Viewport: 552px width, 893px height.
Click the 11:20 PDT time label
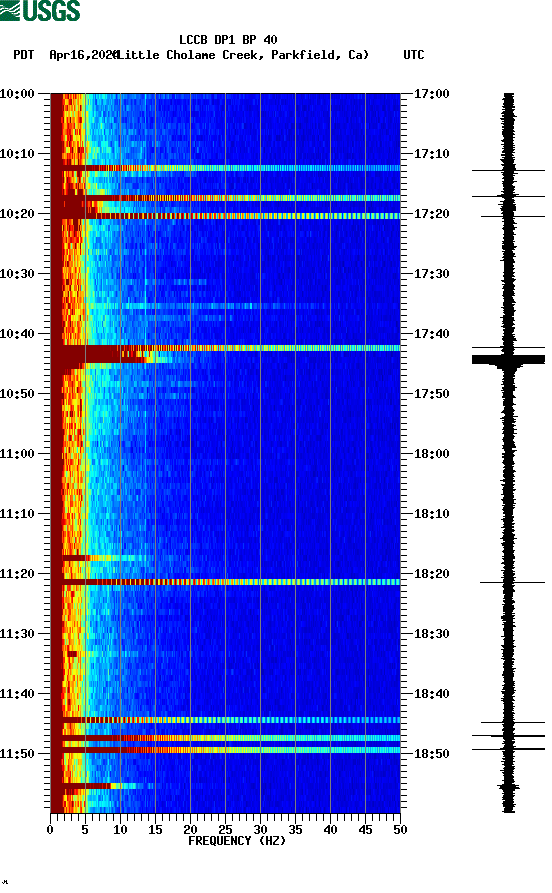point(17,574)
